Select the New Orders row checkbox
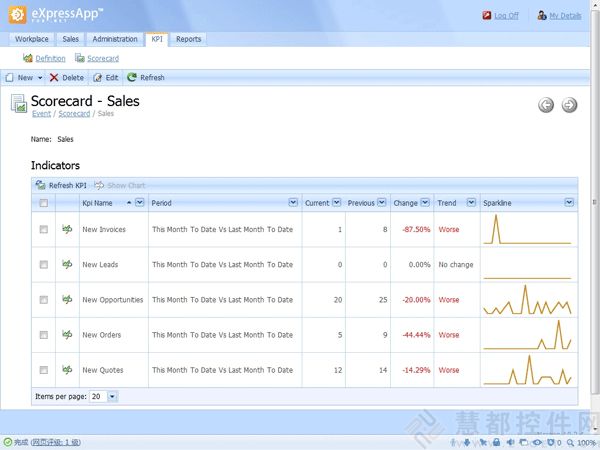 [x=44, y=335]
